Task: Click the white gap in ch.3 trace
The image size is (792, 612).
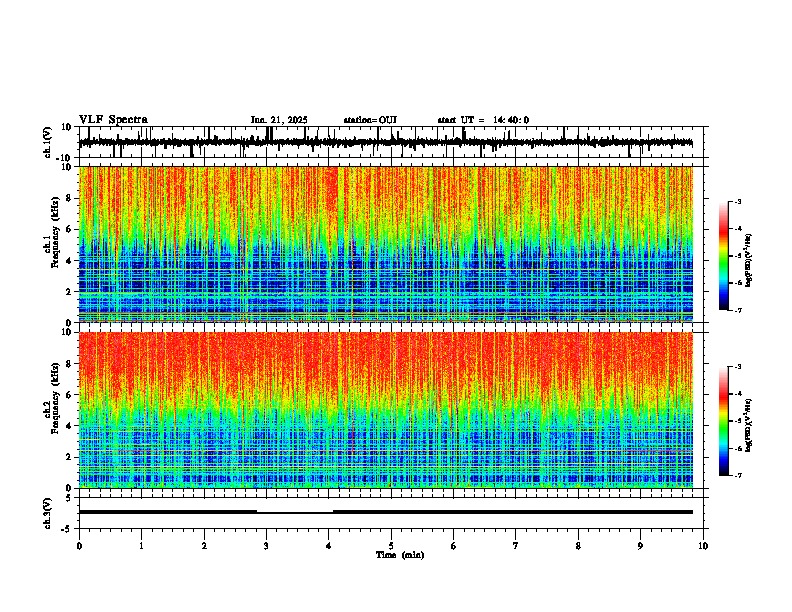Action: pos(295,511)
